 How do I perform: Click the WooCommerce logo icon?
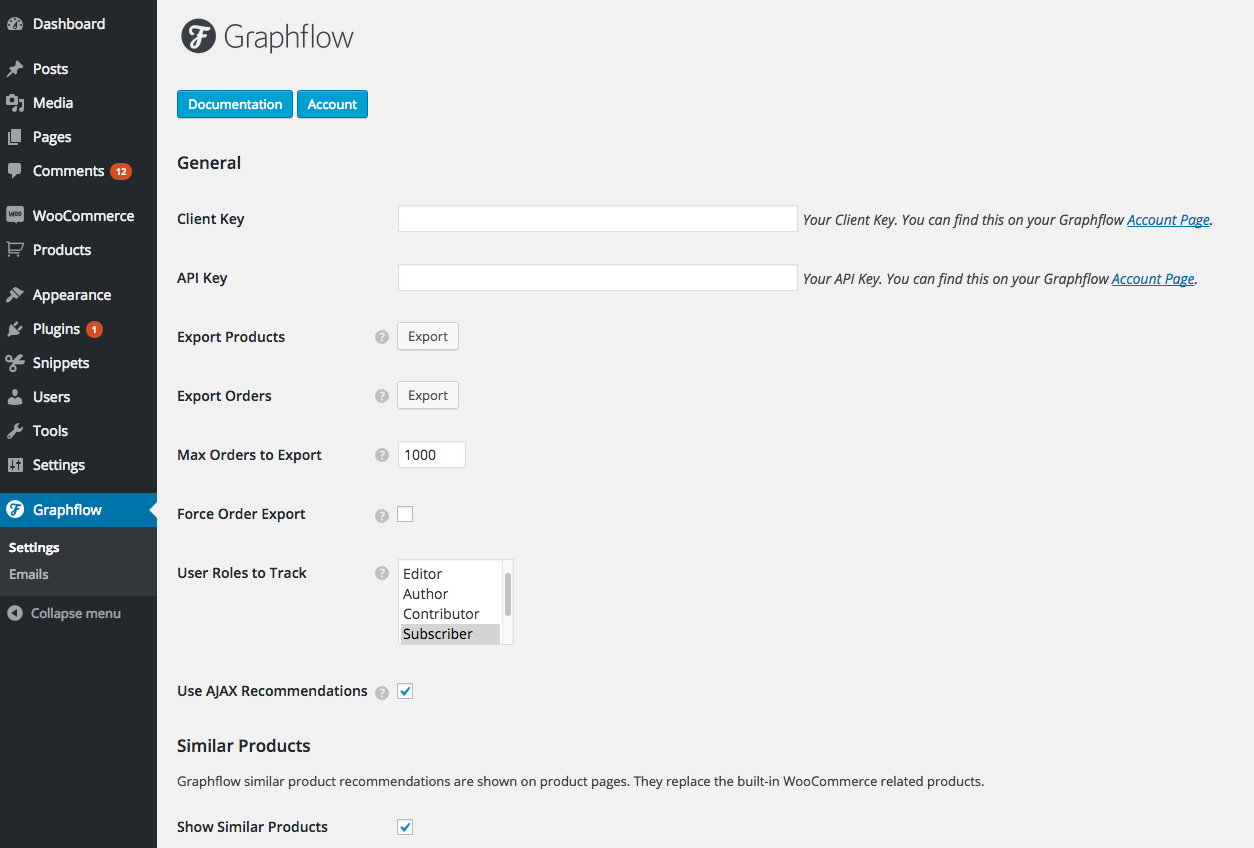[15, 216]
